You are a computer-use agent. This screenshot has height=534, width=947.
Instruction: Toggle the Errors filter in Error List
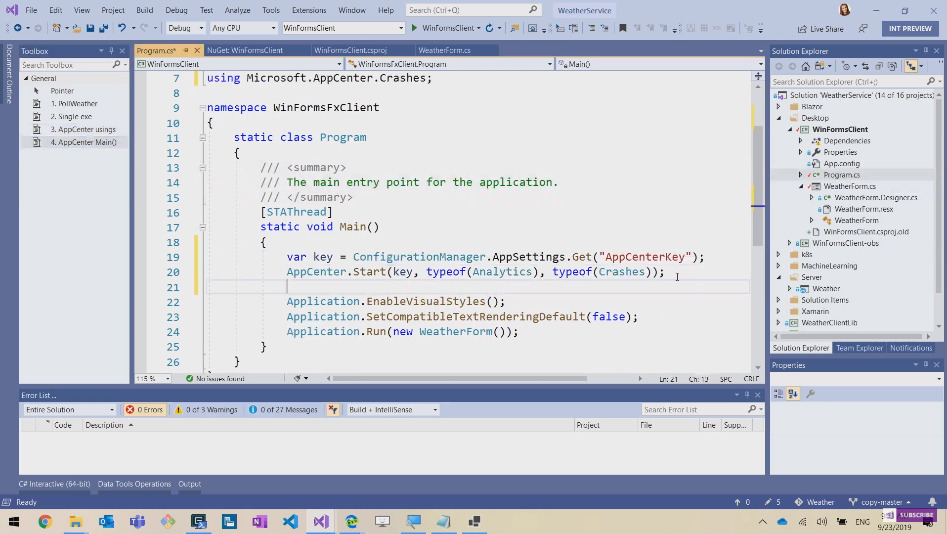(144, 409)
